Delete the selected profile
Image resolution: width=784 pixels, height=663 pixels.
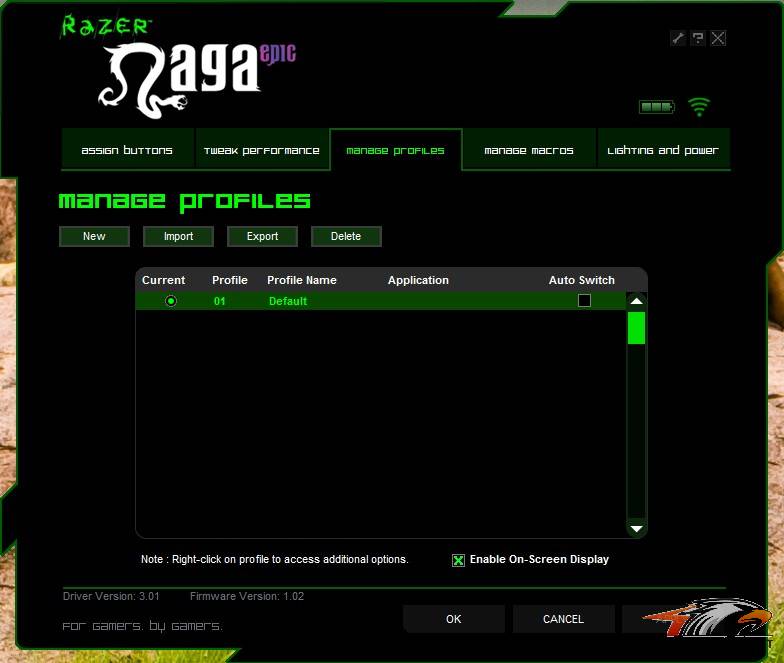click(346, 236)
